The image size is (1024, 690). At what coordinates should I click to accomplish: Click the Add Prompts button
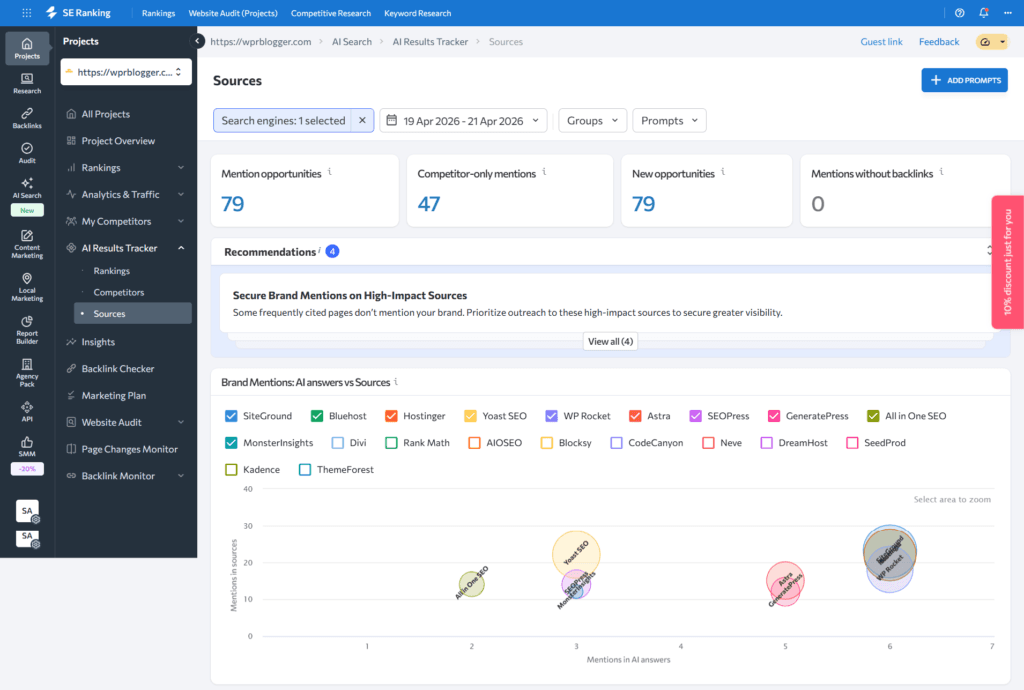(x=964, y=80)
